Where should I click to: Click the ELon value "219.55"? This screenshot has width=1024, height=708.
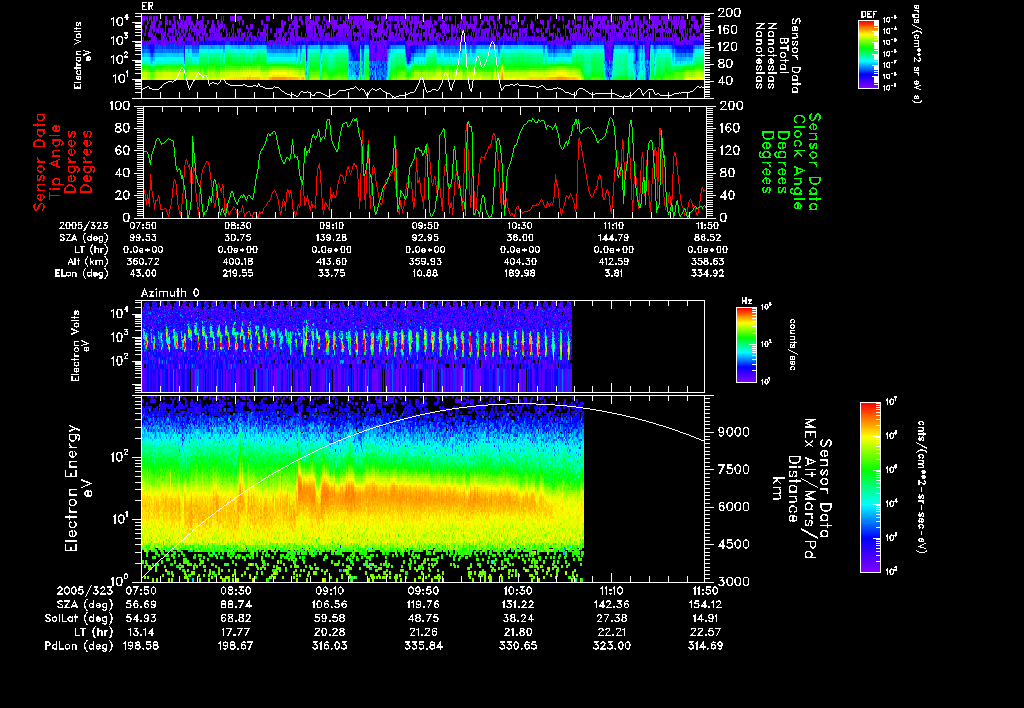click(x=238, y=274)
